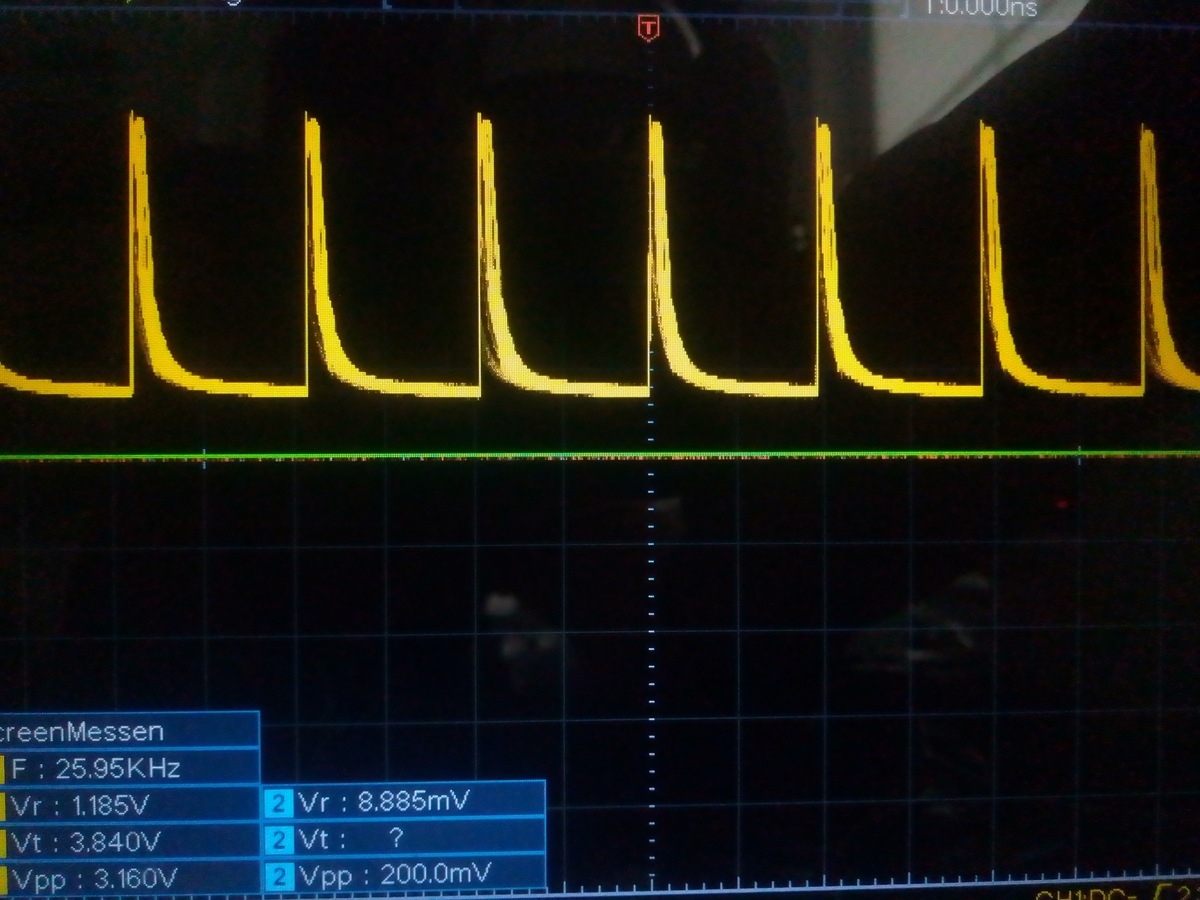Click the channel 2 badge beside Vpp
The height and width of the screenshot is (900, 1200).
click(x=279, y=877)
